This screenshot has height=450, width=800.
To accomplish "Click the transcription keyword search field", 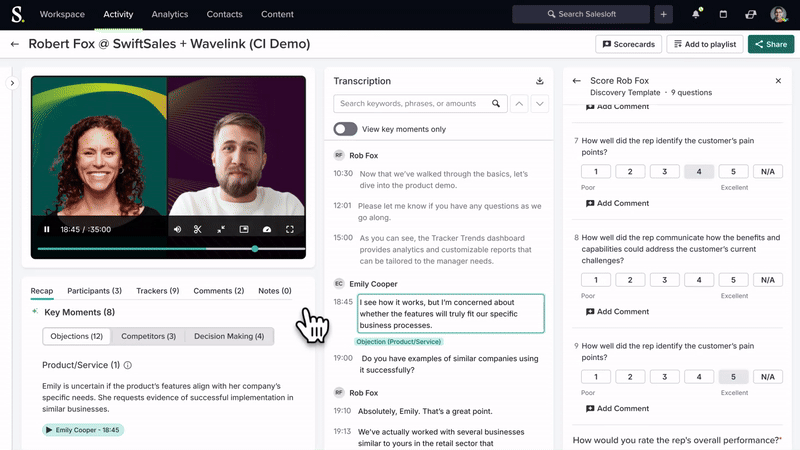I will [420, 104].
